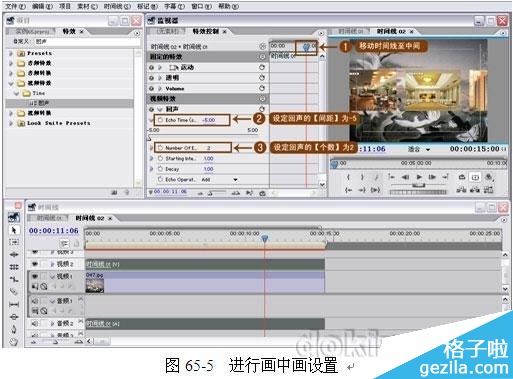
Task: Click the program monitor Play button
Action: click(x=419, y=177)
